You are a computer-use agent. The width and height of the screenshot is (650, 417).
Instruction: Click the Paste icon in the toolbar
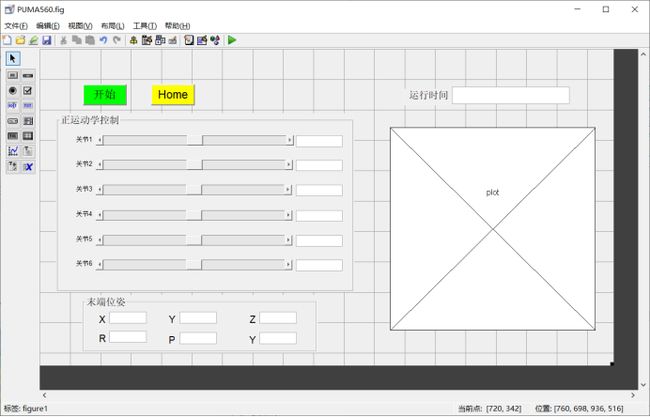pyautogui.click(x=90, y=40)
